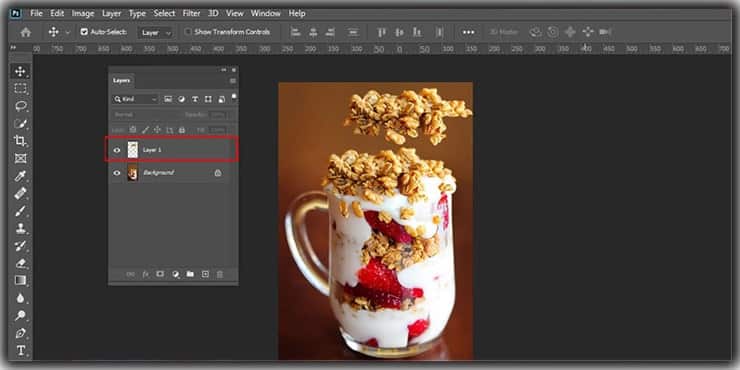Select the Blur tool
740x370 pixels.
20,298
